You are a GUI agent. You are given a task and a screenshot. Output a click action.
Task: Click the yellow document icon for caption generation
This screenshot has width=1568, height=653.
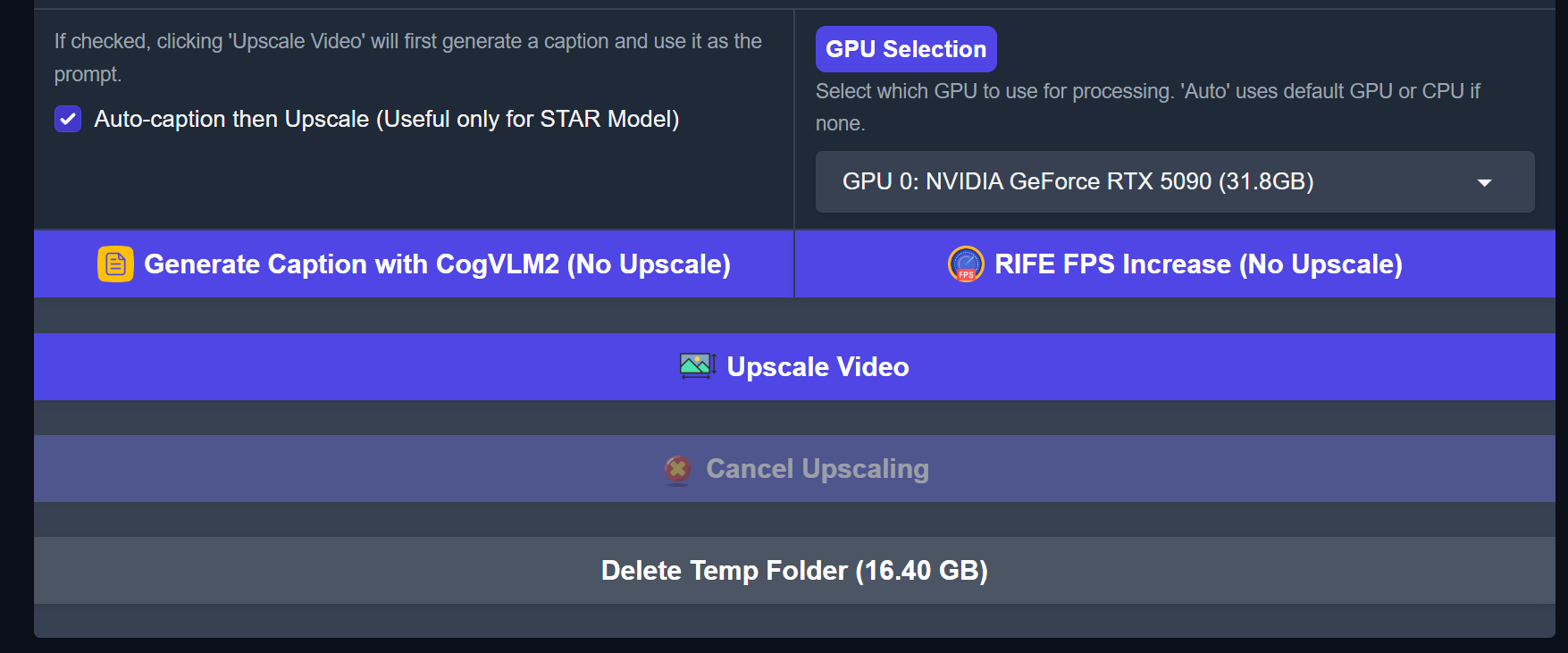click(x=115, y=264)
